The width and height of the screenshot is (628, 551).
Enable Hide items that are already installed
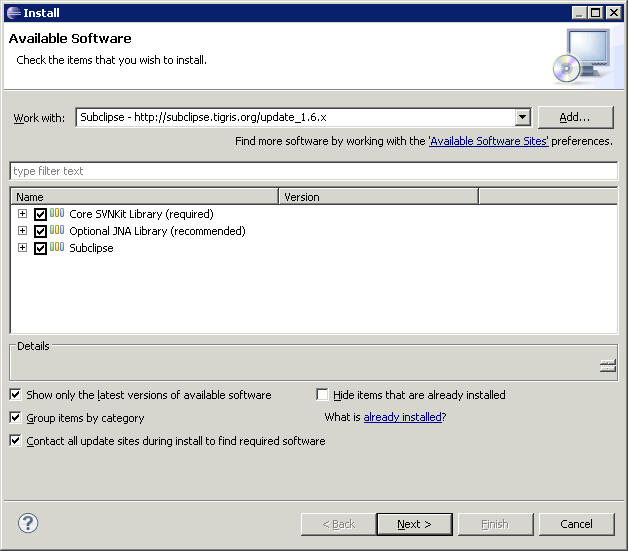click(322, 394)
